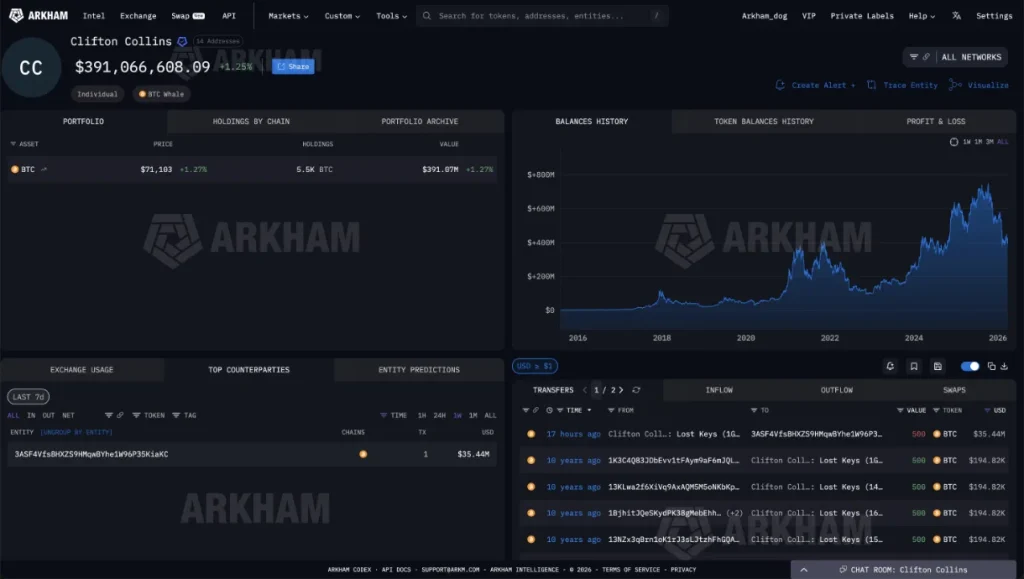The width and height of the screenshot is (1024, 579).
Task: Expand the Tools dropdown menu
Action: point(391,16)
